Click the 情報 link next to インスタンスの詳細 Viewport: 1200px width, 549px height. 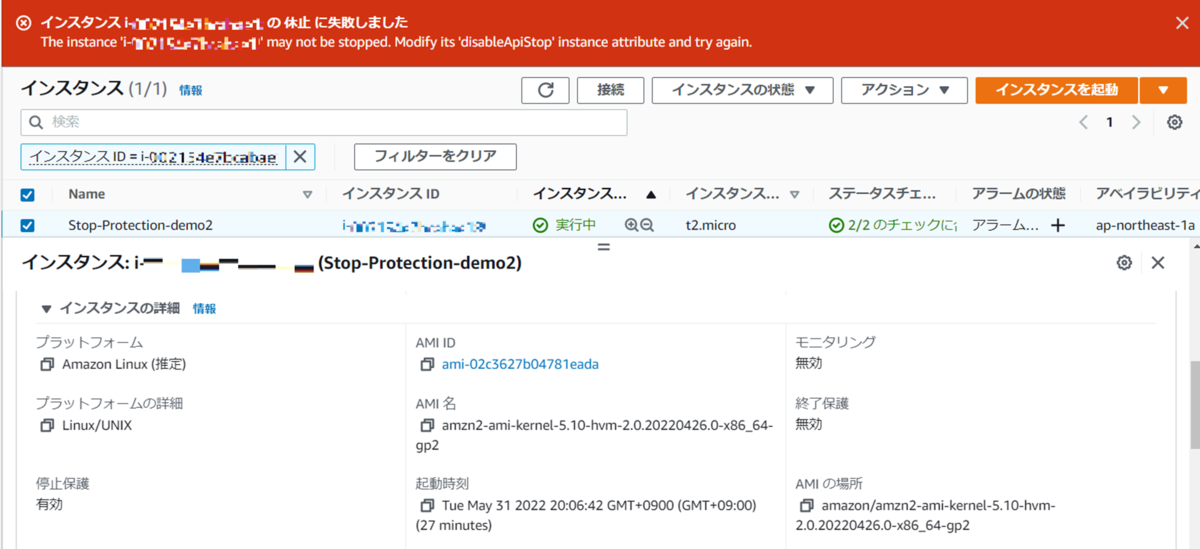(x=204, y=309)
